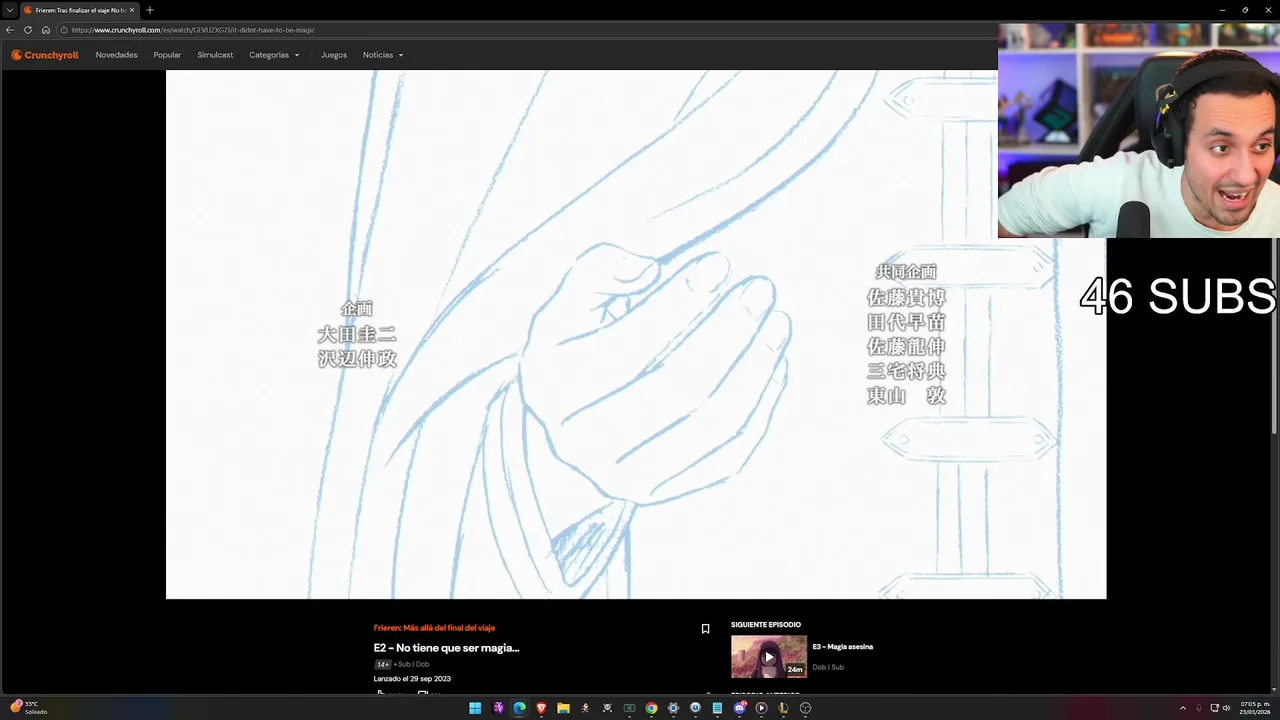This screenshot has width=1280, height=720.
Task: Open the Juegos page
Action: (334, 55)
